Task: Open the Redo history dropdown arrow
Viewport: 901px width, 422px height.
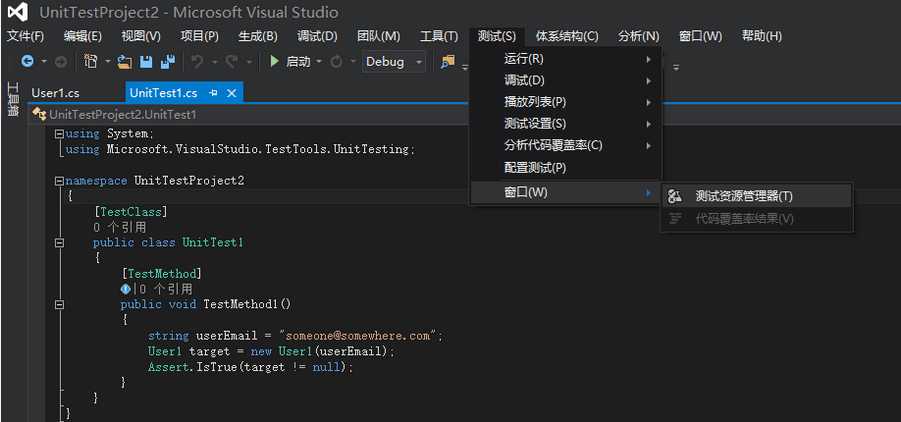Action: pyautogui.click(x=249, y=62)
